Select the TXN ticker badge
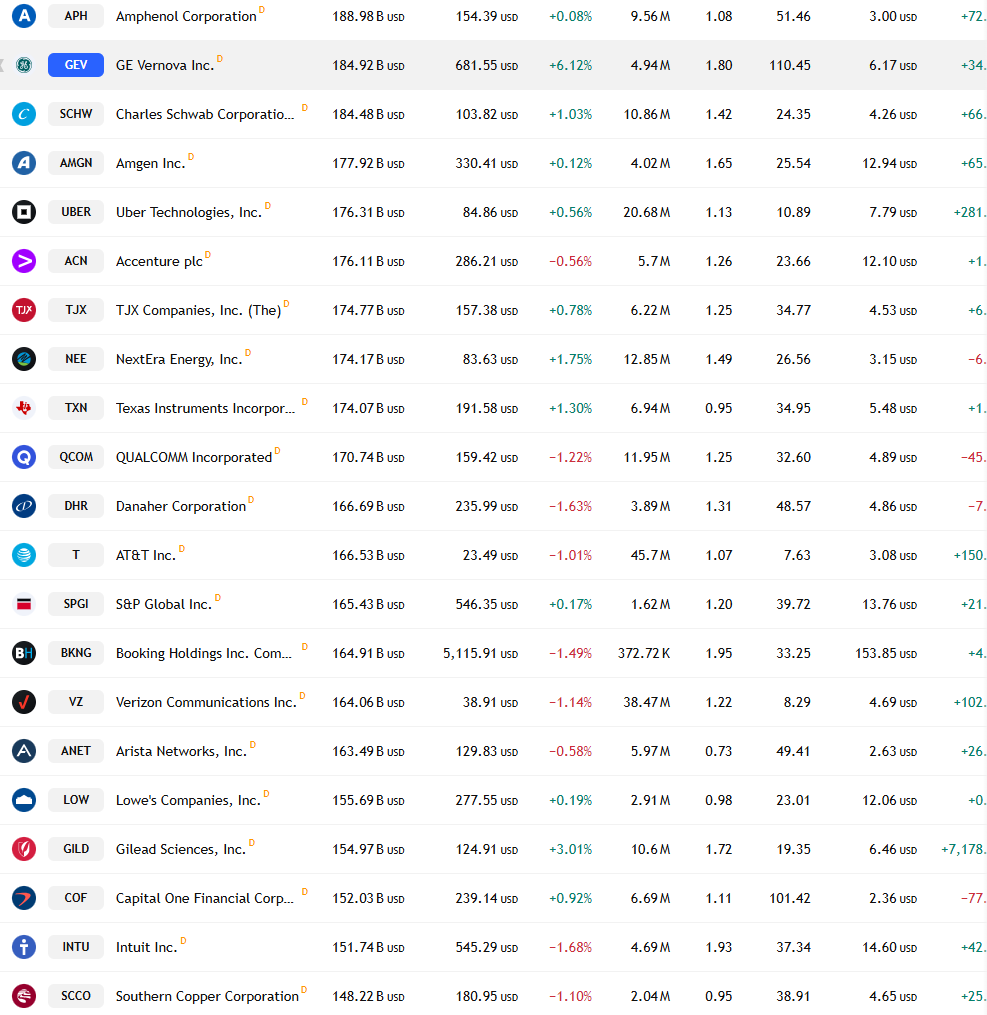Screen dimensions: 987x1015 tap(76, 408)
